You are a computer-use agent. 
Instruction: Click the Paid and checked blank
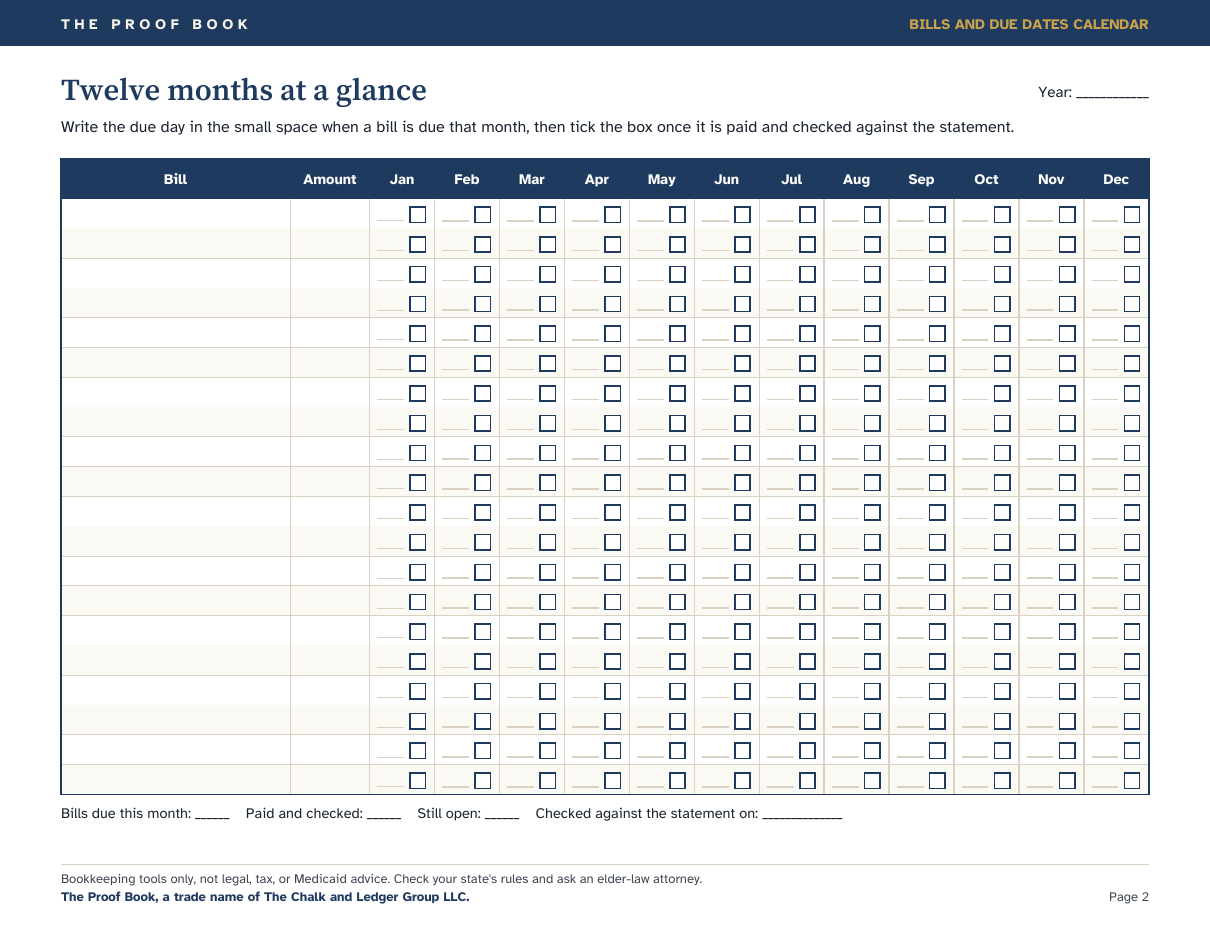point(384,815)
